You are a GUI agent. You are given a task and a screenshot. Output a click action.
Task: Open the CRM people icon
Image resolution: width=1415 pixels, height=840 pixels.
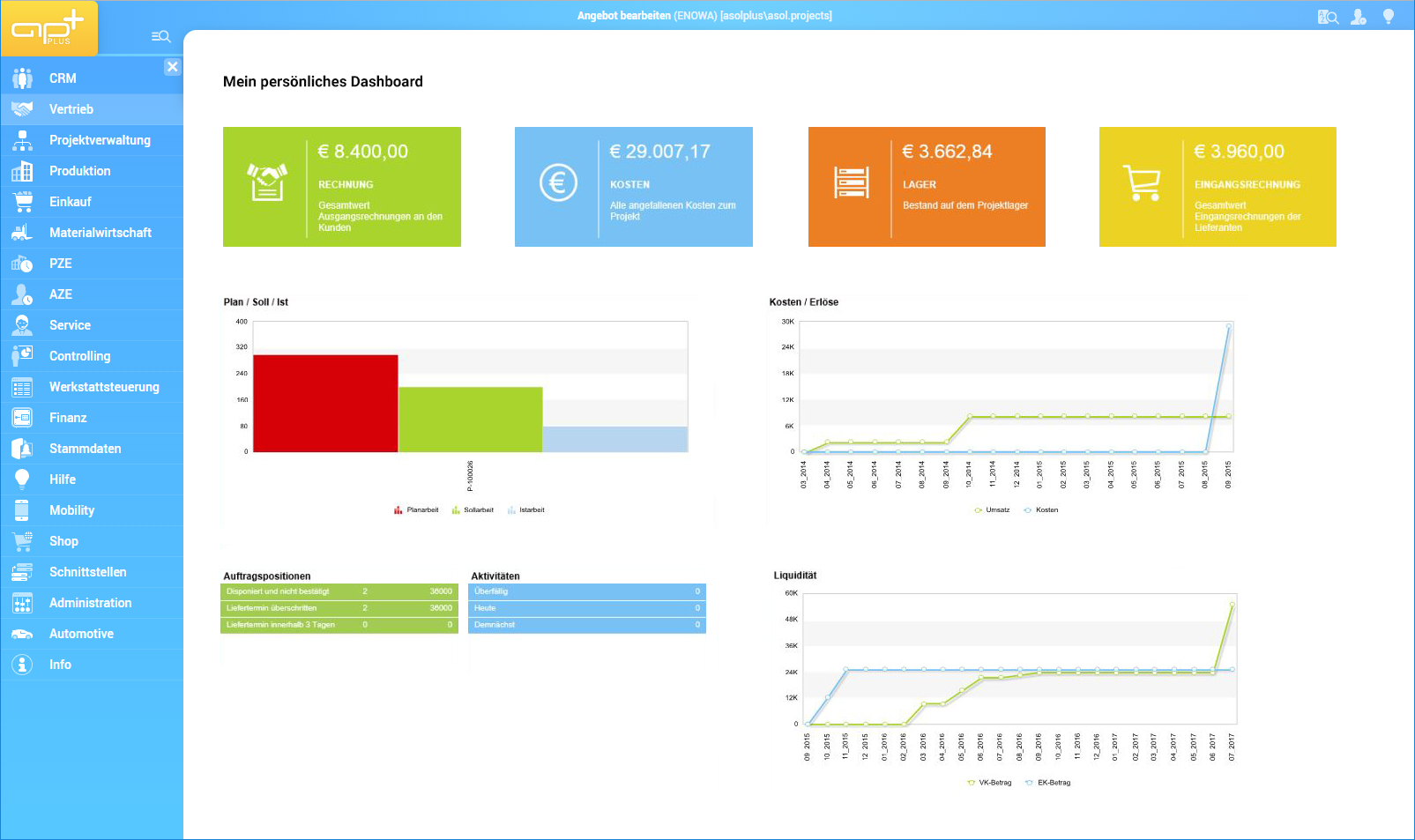click(22, 78)
